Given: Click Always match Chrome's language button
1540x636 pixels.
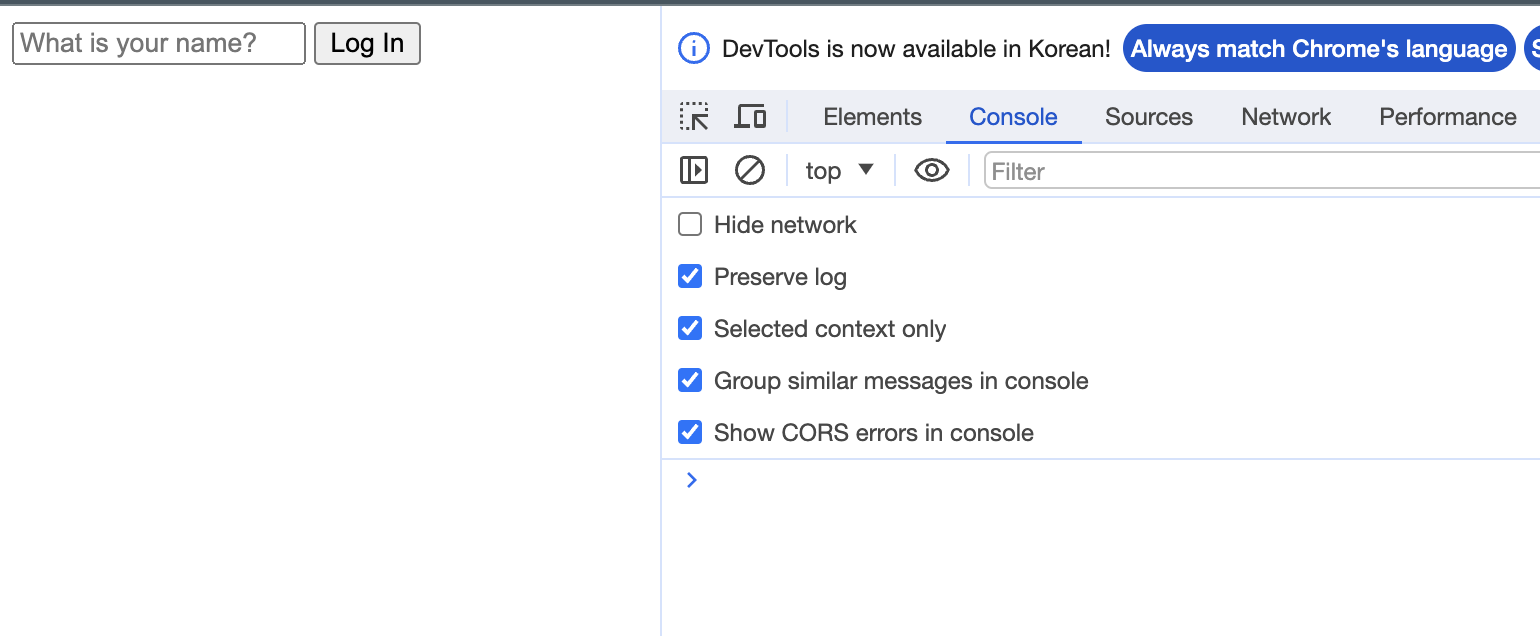Looking at the screenshot, I should (x=1319, y=49).
